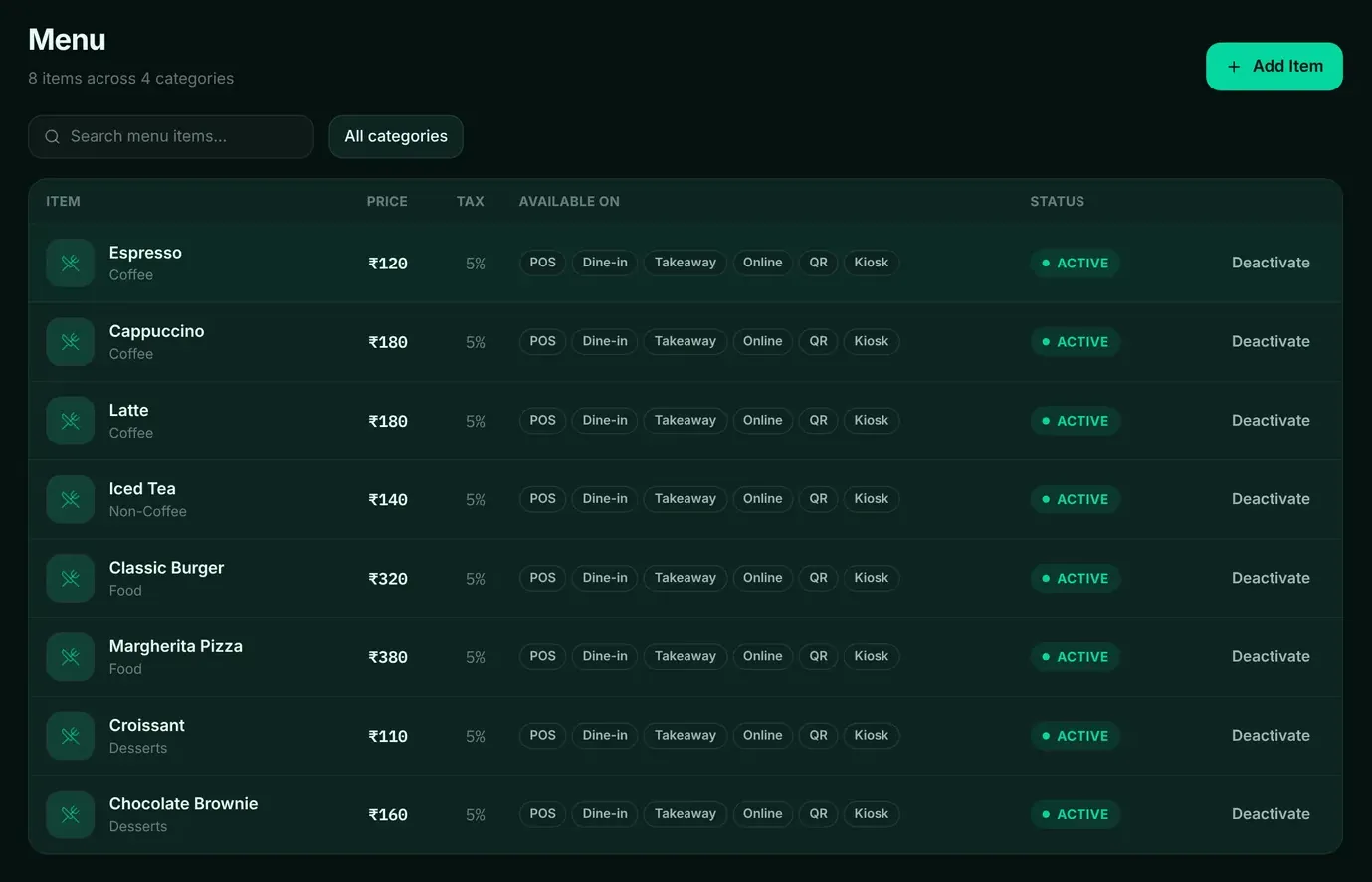Click the ACTIVE status badge for Croissant
Viewport: 1372px width, 882px height.
coord(1075,736)
